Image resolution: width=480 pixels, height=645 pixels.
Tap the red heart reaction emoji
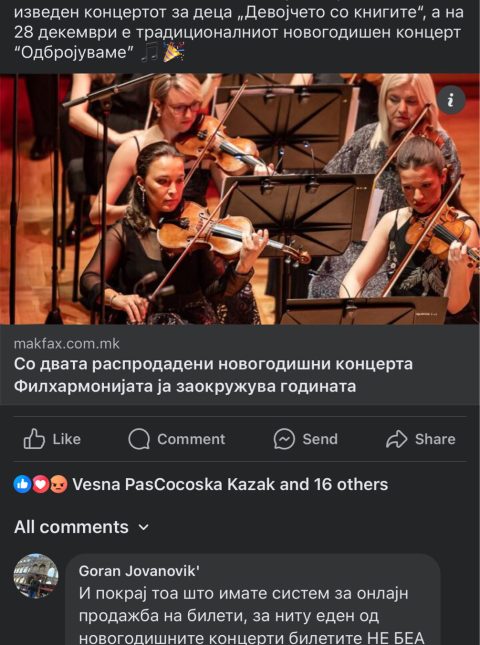(40, 485)
